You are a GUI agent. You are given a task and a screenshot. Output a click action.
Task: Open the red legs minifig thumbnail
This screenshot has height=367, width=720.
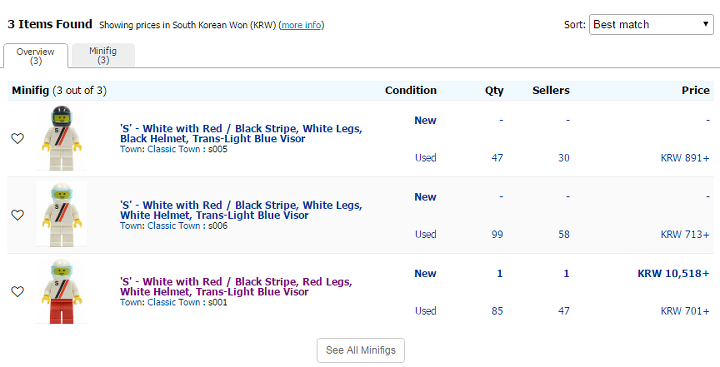62,291
